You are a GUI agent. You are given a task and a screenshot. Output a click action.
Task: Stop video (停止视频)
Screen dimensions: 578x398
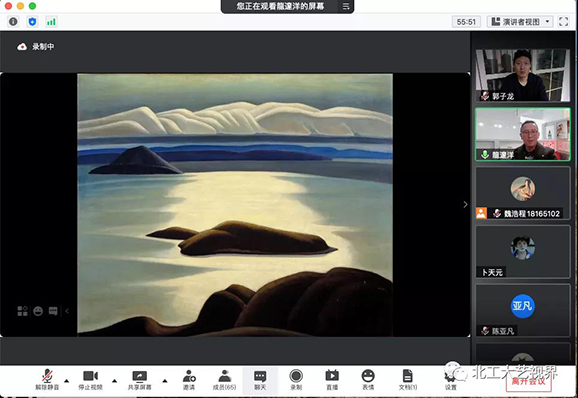coord(91,380)
